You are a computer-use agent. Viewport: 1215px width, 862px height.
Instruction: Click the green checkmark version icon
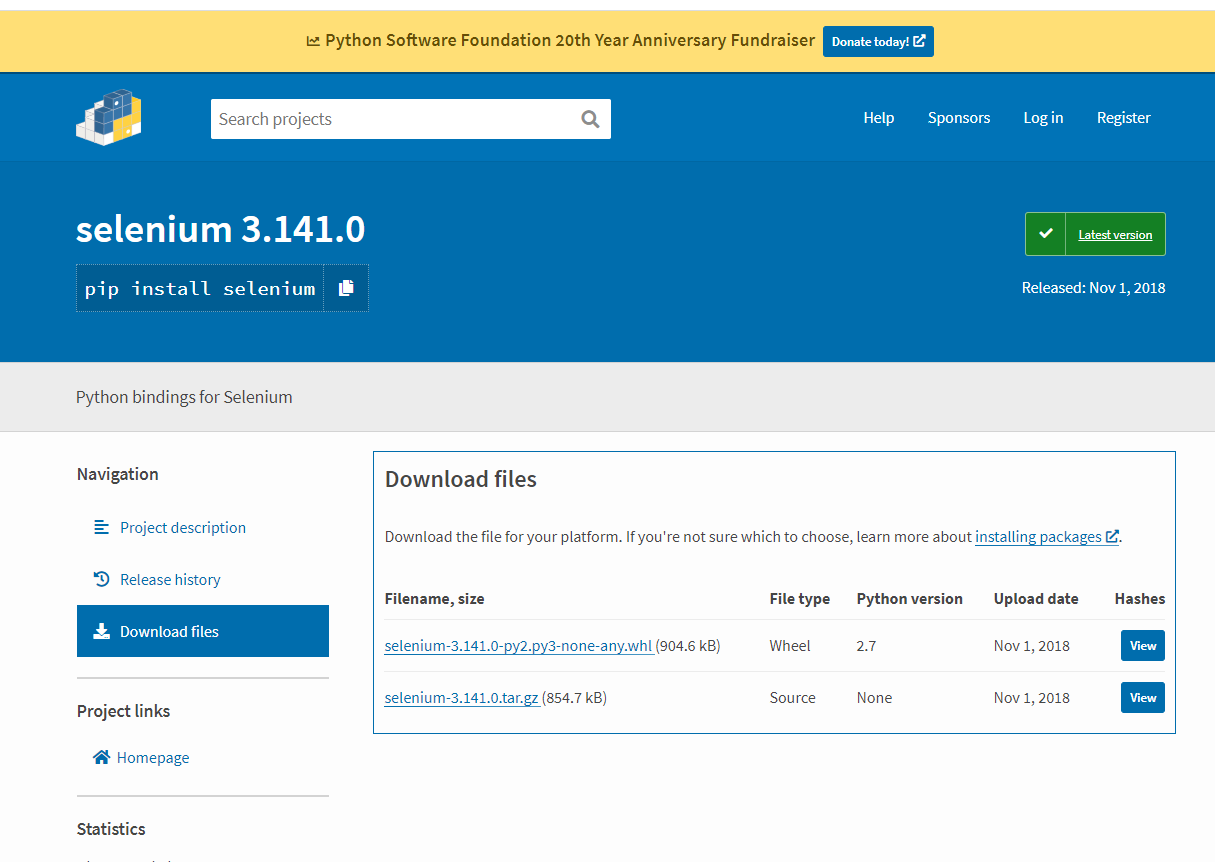(x=1046, y=234)
